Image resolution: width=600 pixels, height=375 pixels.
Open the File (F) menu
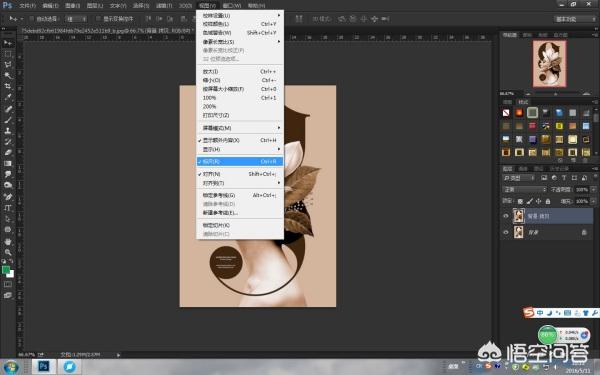point(28,6)
